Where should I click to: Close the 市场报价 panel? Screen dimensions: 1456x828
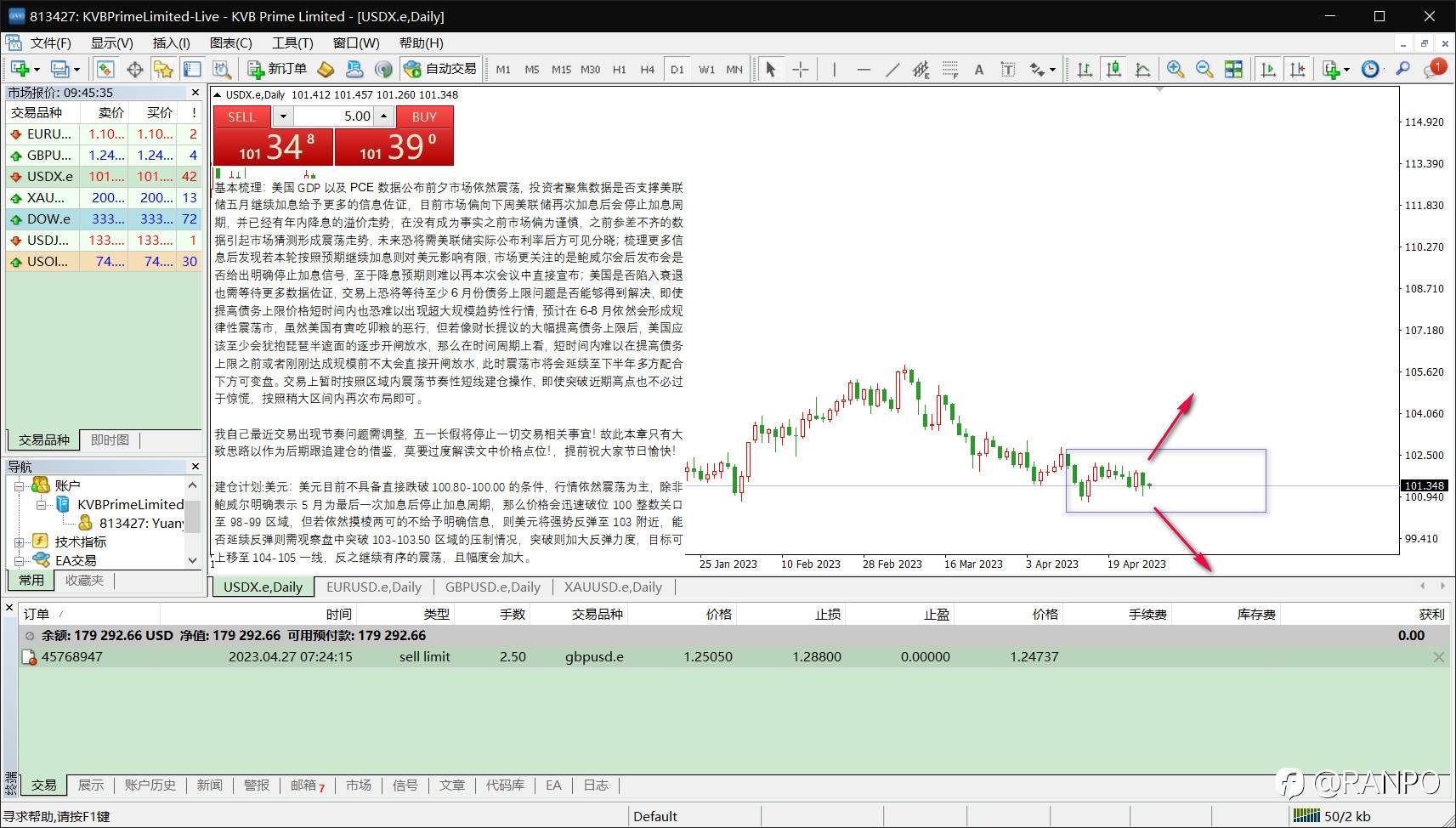point(195,93)
